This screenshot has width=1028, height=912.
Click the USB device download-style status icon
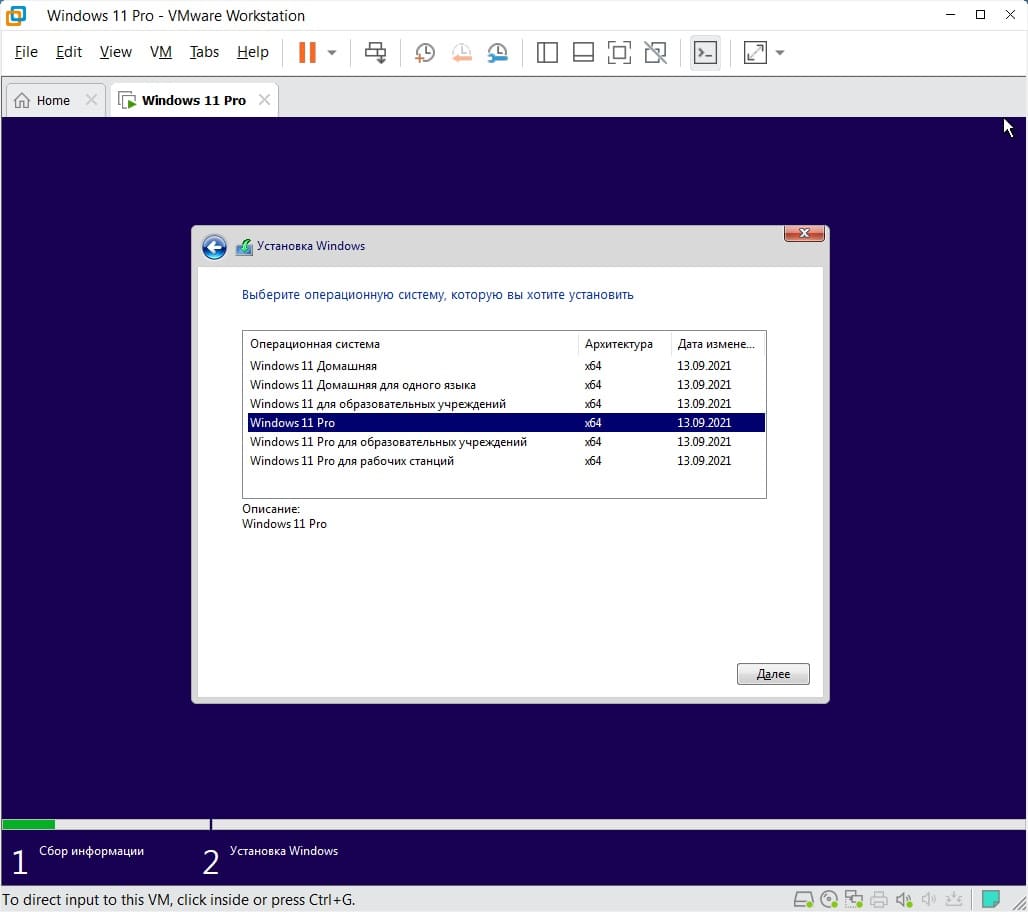tap(954, 899)
